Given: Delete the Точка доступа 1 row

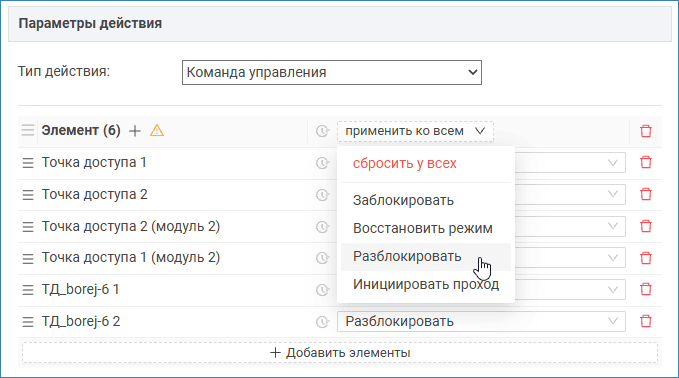Looking at the screenshot, I should (x=646, y=162).
